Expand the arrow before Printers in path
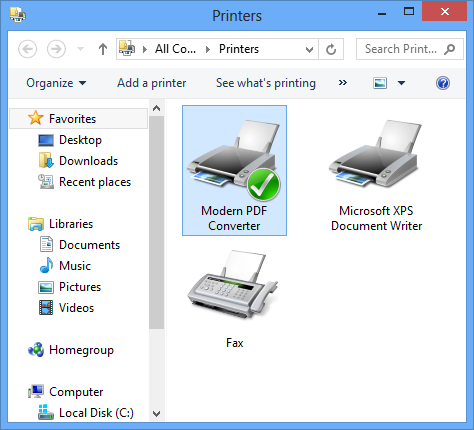This screenshot has height=430, width=474. tap(208, 49)
